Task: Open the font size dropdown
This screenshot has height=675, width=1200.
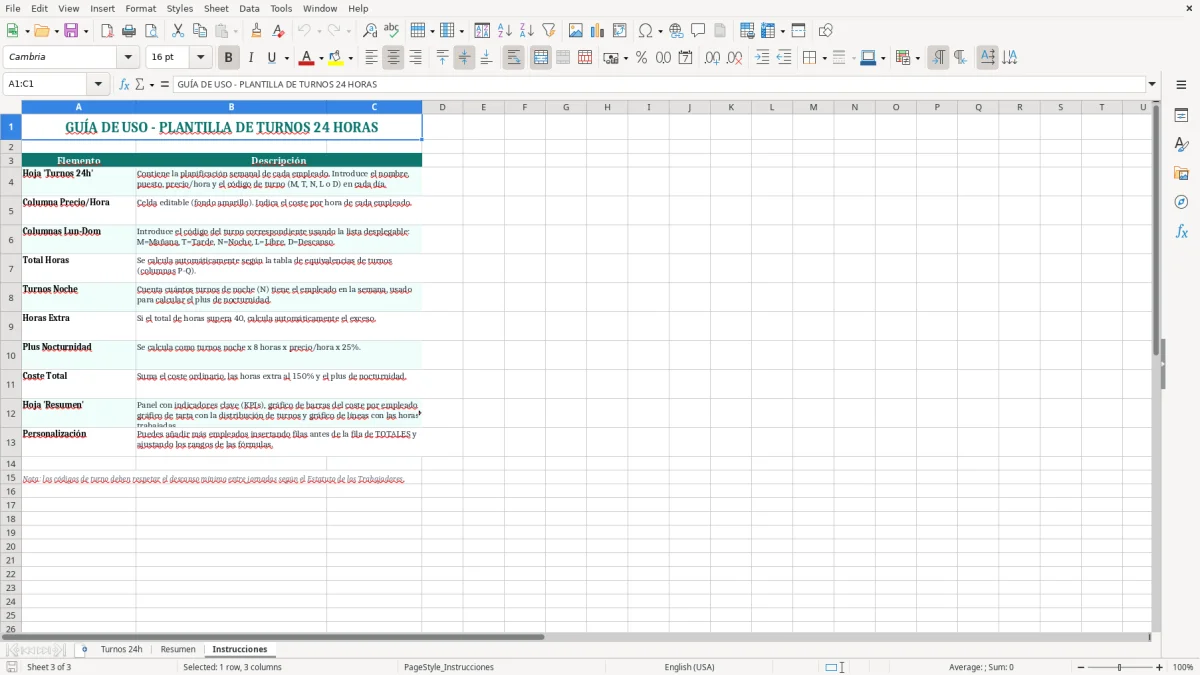Action: pyautogui.click(x=201, y=58)
